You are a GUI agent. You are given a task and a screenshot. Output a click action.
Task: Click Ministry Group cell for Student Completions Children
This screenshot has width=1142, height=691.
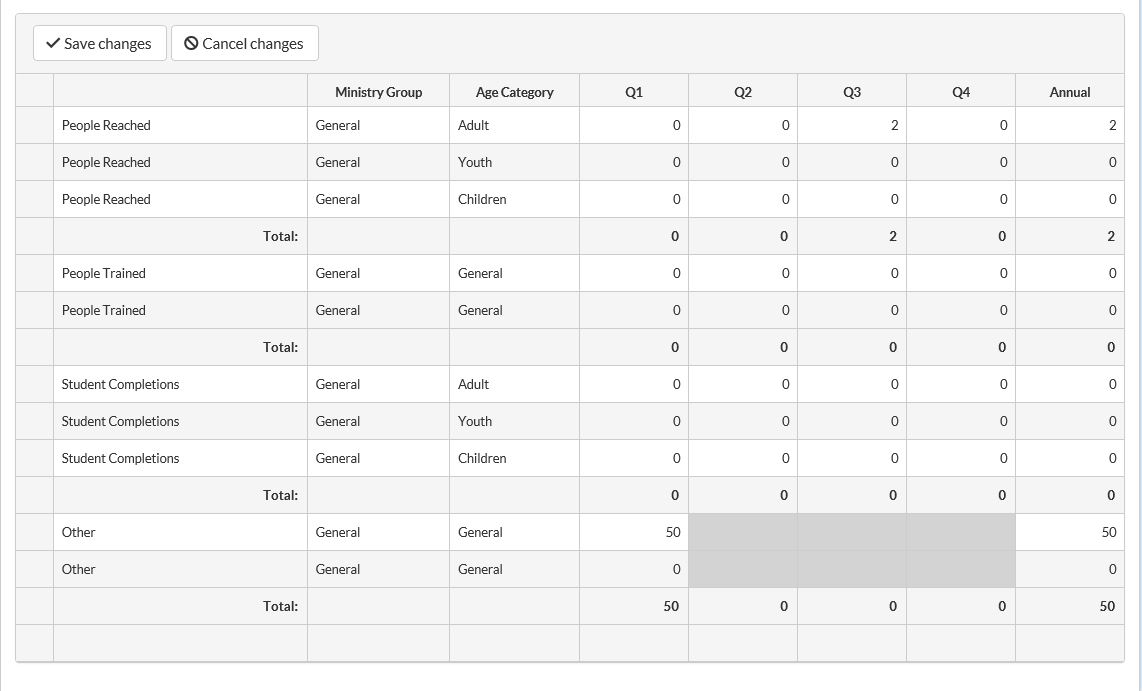coord(378,458)
